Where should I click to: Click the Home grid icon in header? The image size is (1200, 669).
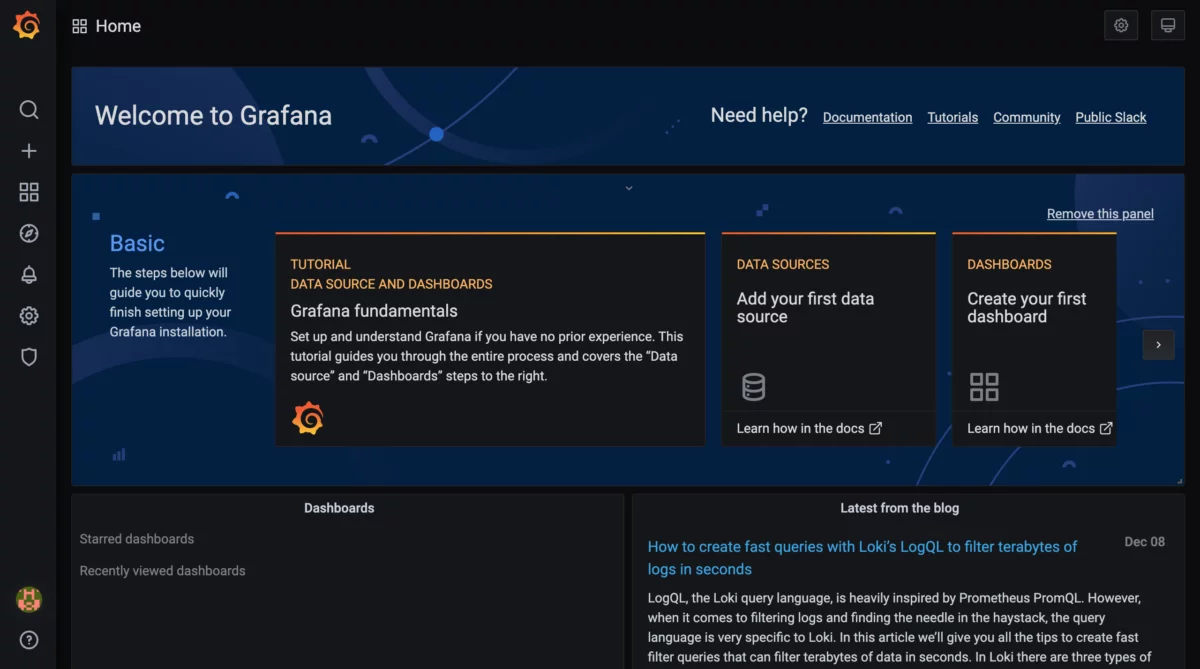pyautogui.click(x=80, y=26)
